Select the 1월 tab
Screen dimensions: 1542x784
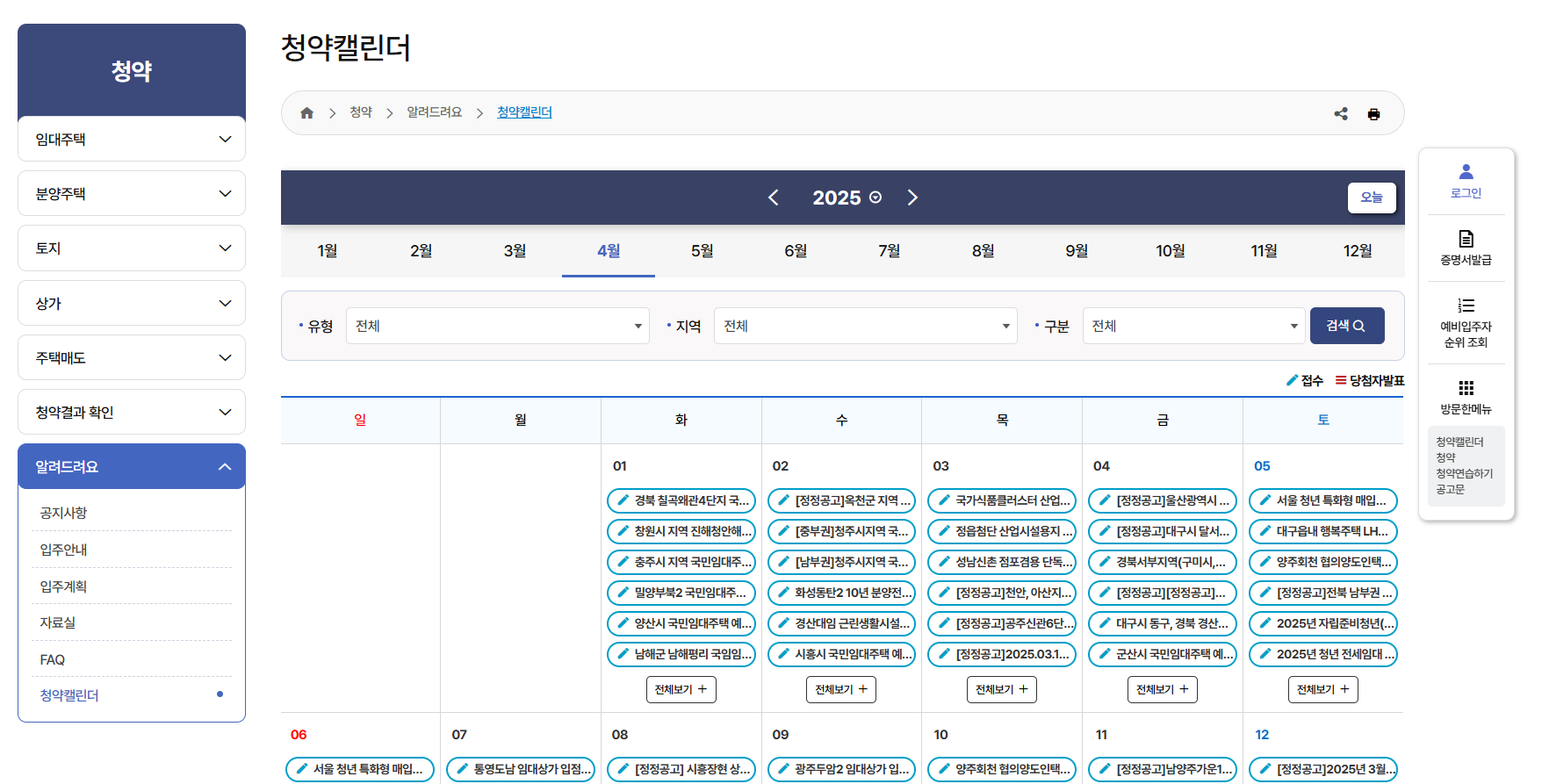pos(328,251)
